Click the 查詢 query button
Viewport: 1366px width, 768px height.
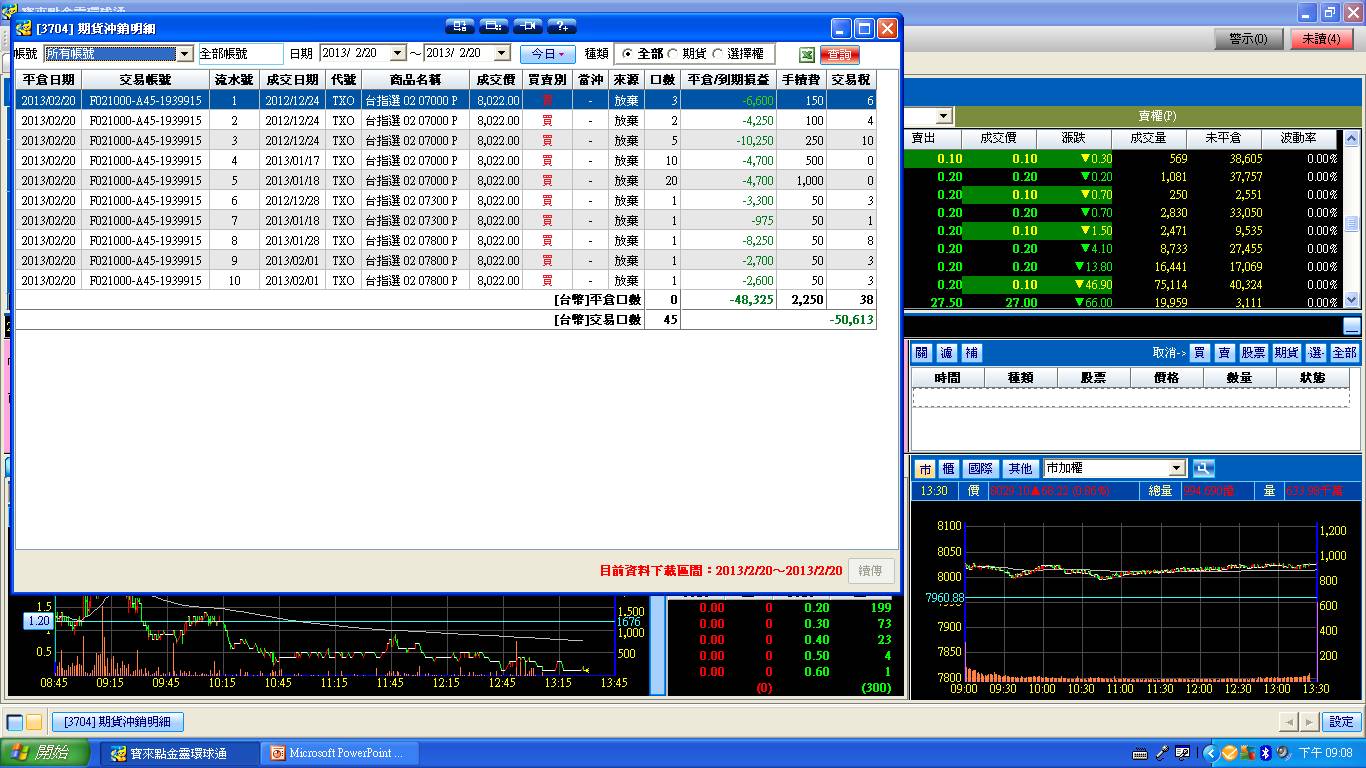pyautogui.click(x=840, y=54)
